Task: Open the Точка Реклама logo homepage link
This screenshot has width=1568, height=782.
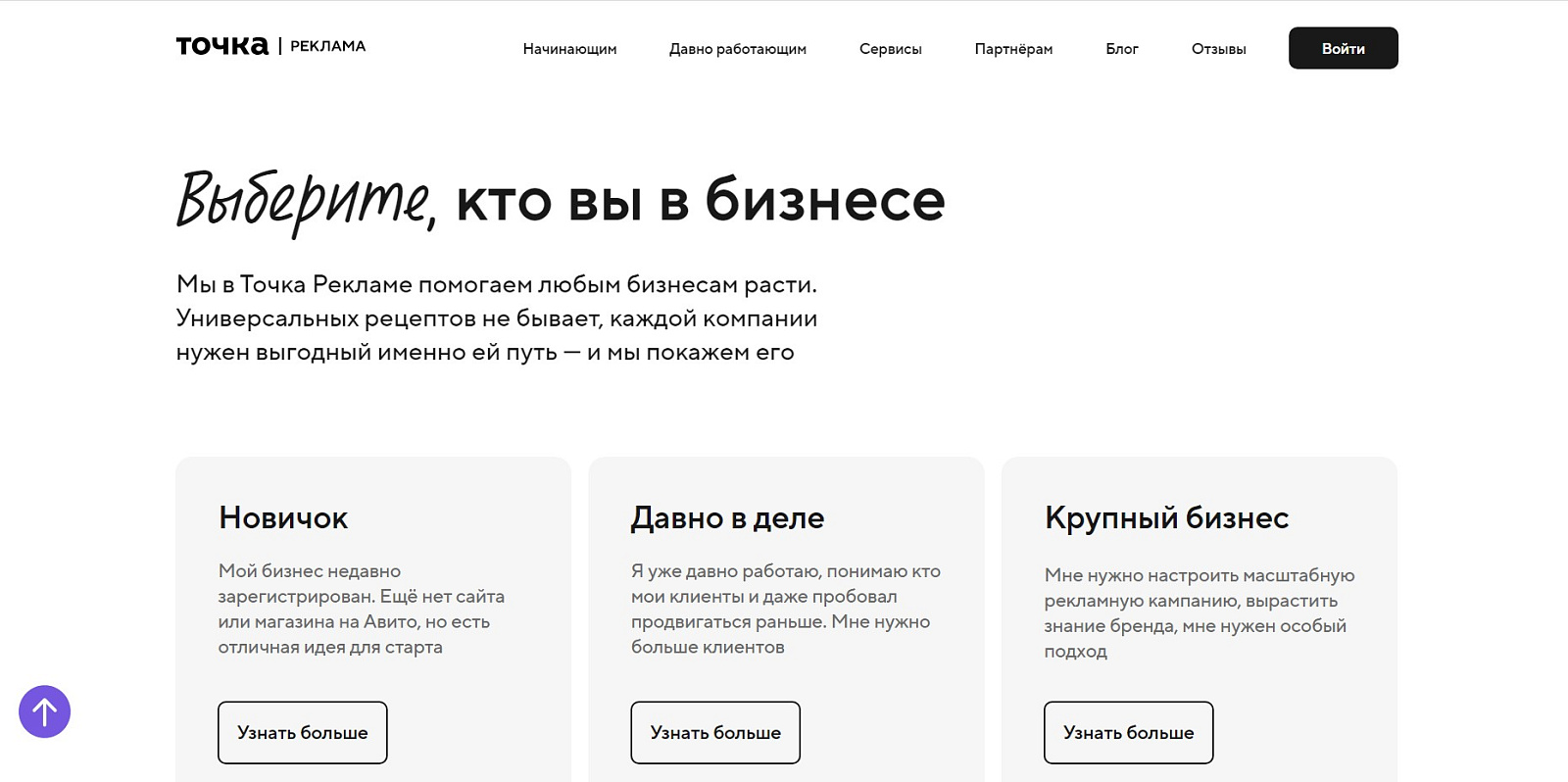Action: (270, 46)
